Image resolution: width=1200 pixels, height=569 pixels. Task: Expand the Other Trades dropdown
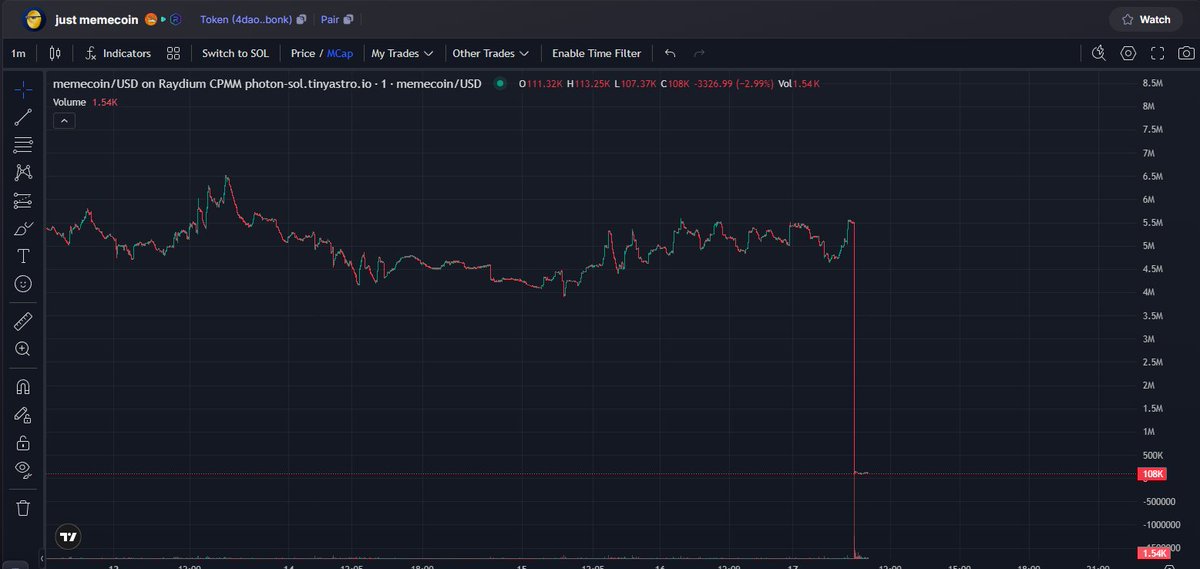pyautogui.click(x=490, y=53)
